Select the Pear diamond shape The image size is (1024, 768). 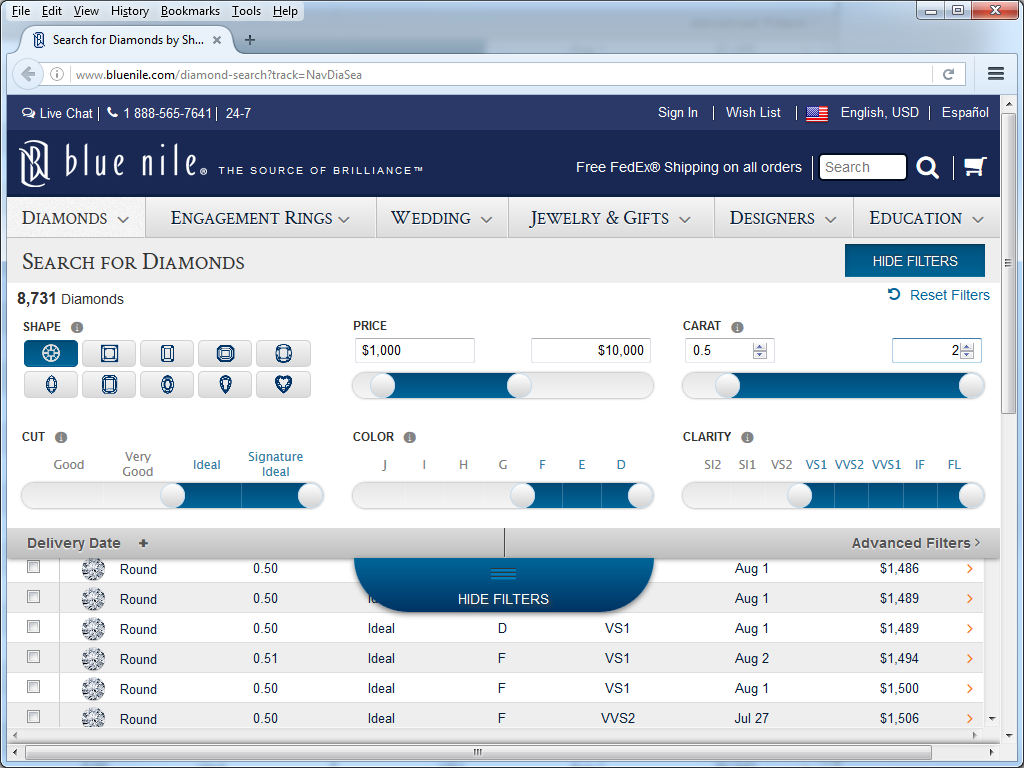225,385
